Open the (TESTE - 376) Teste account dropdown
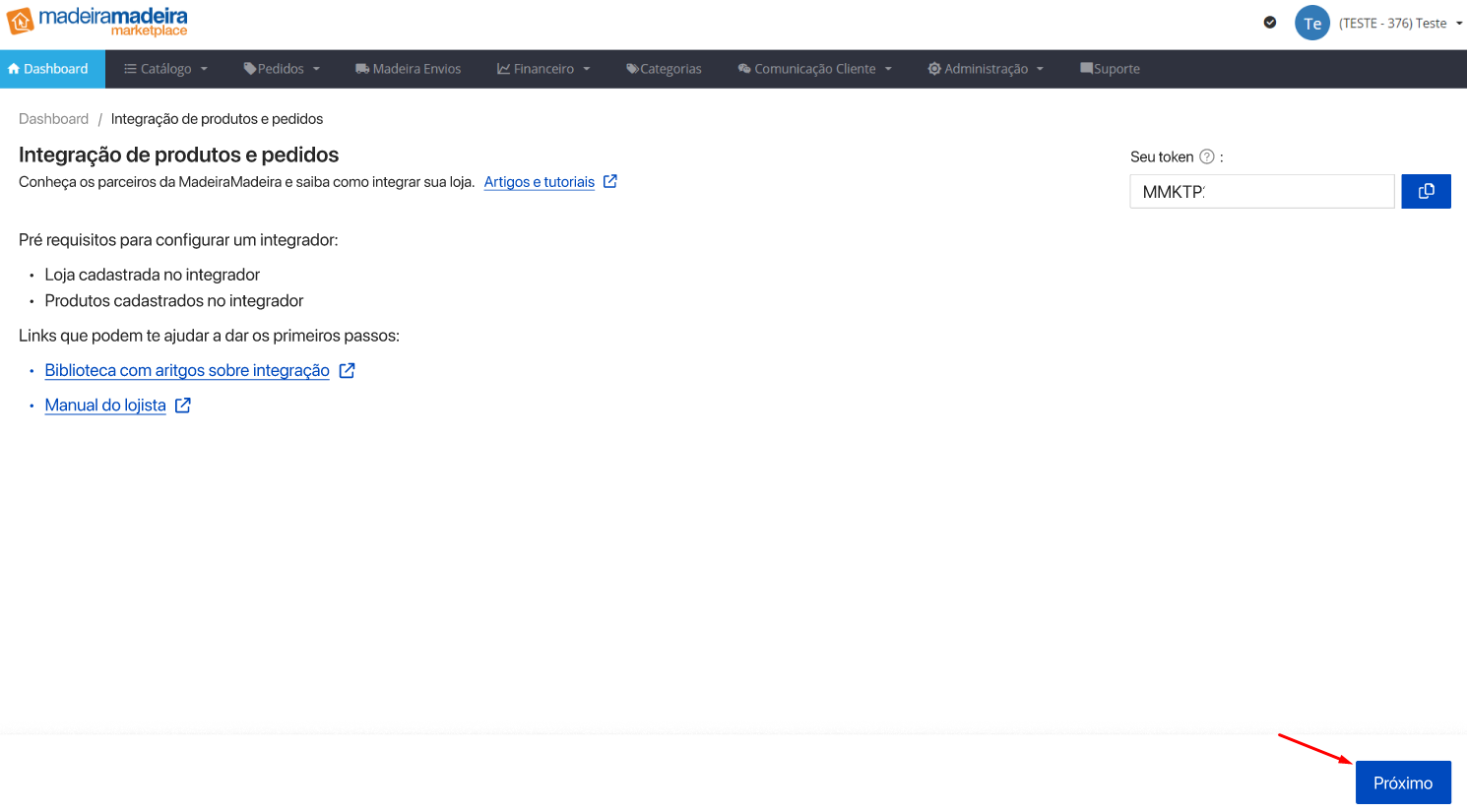This screenshot has width=1467, height=812. [x=1400, y=24]
